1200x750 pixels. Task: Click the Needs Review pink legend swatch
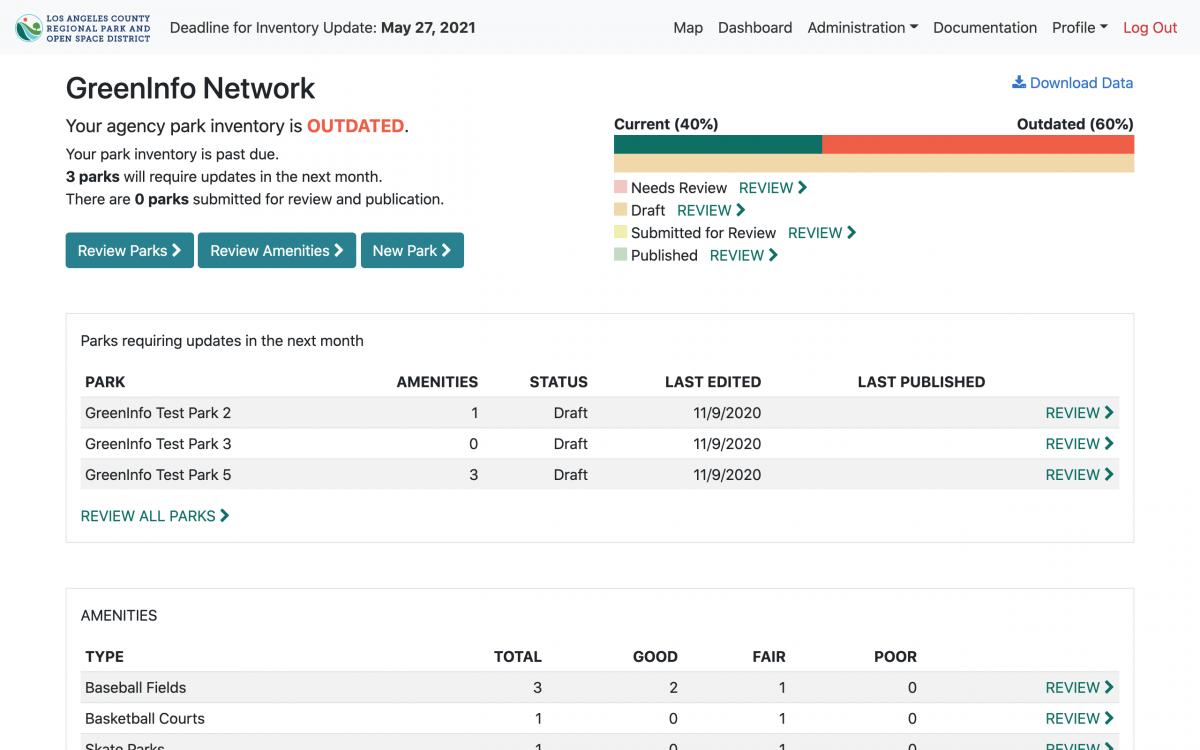pyautogui.click(x=620, y=187)
